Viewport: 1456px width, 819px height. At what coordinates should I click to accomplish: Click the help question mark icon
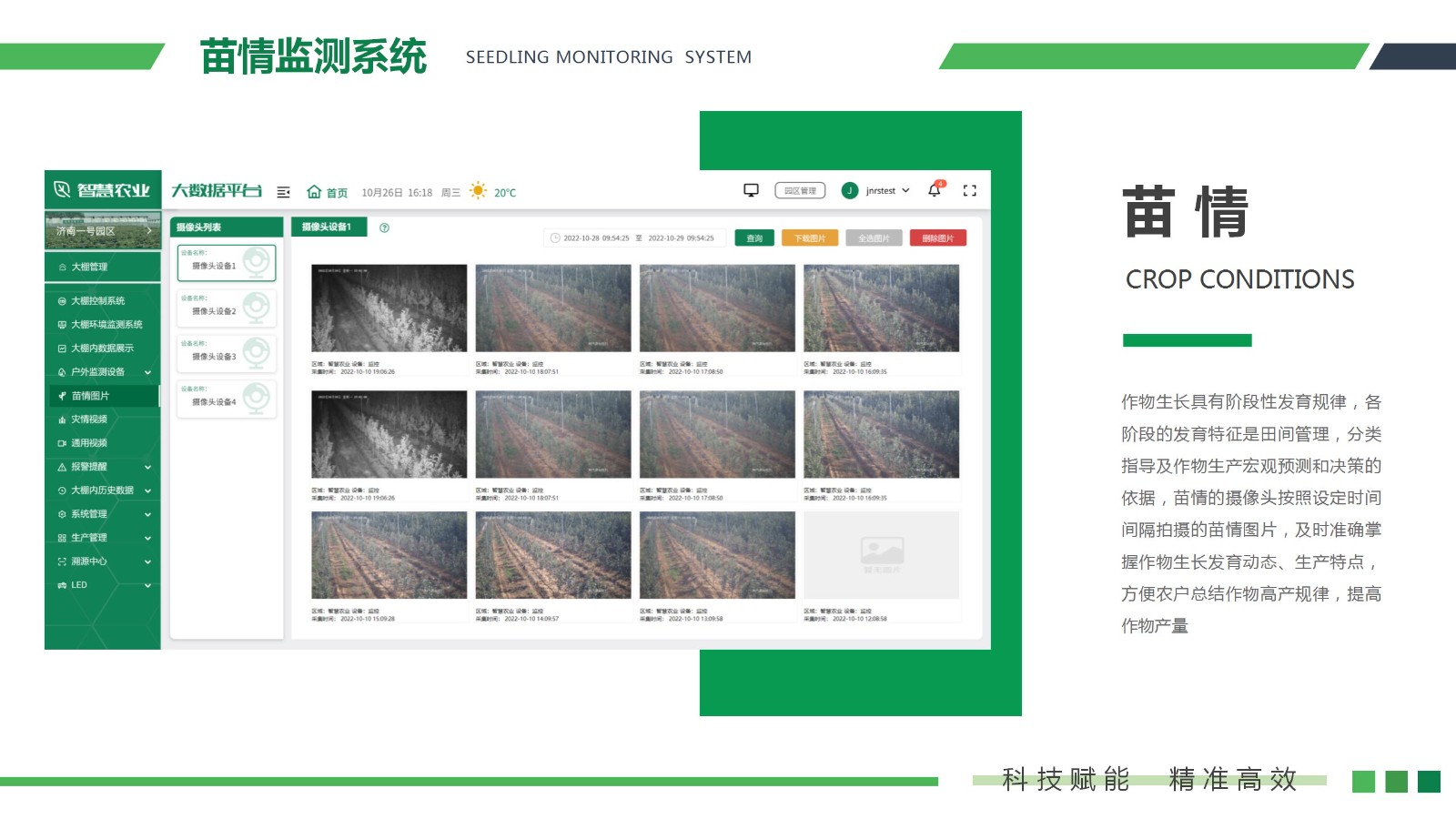(384, 227)
